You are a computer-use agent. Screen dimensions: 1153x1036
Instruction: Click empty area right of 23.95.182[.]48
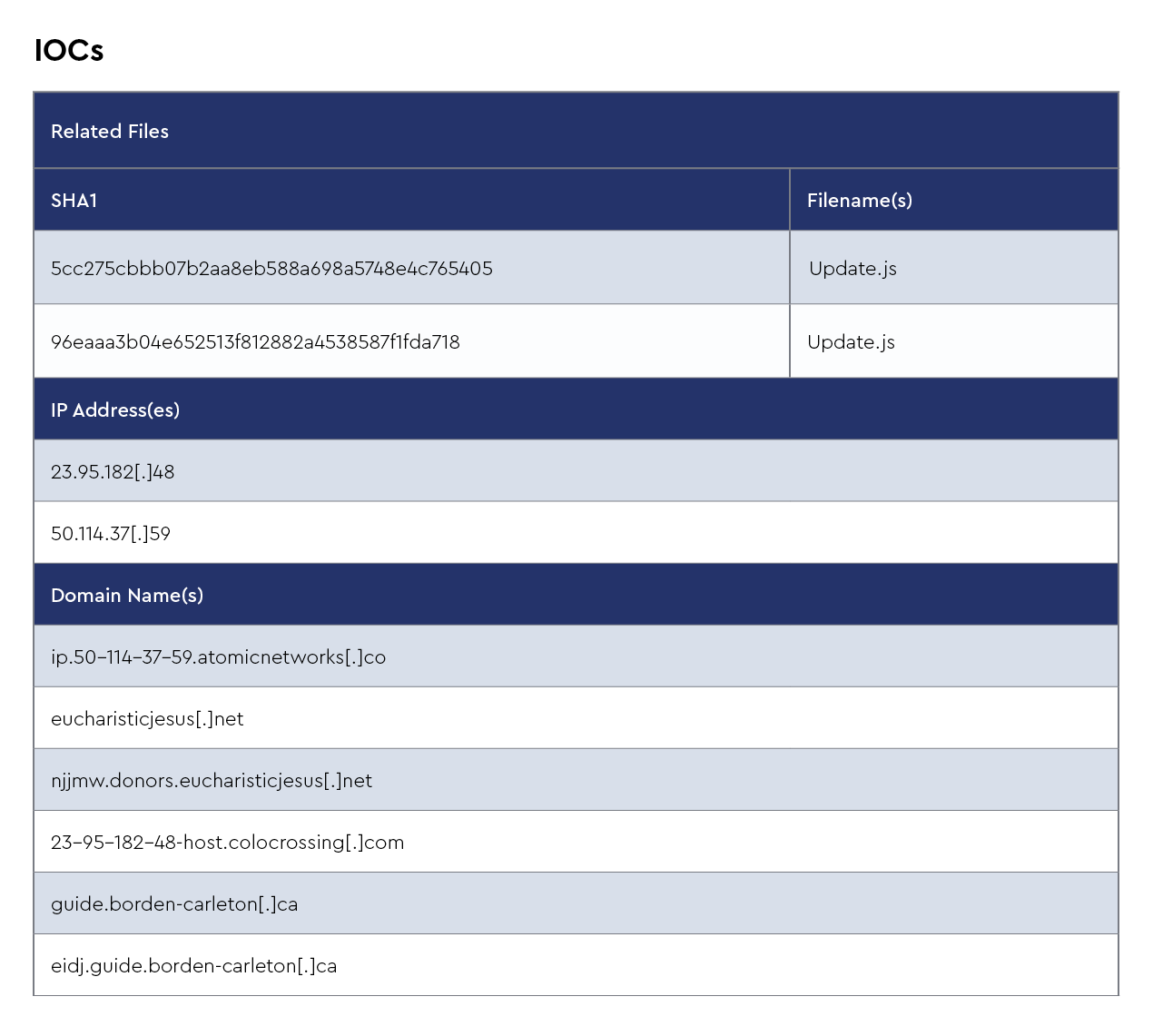pos(636,472)
